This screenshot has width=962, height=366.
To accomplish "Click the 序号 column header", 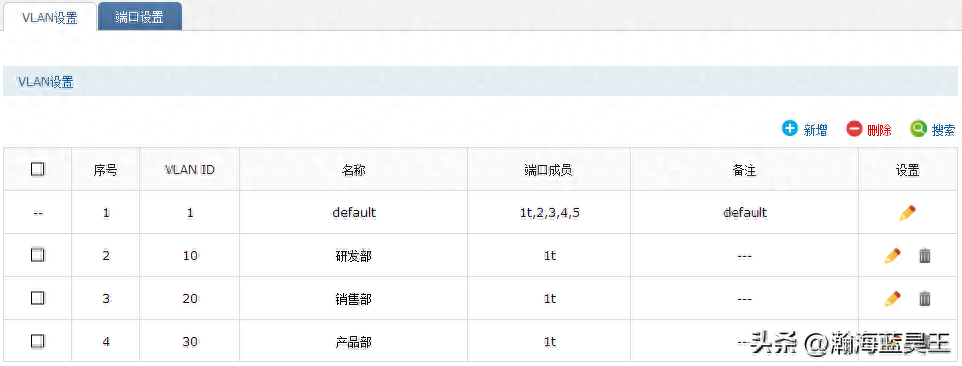I will coord(106,170).
